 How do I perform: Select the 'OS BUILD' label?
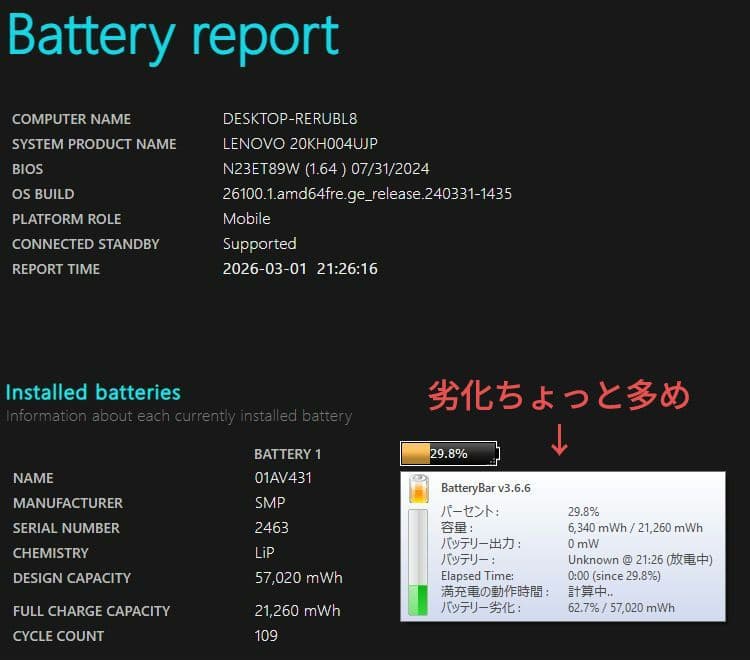pos(43,194)
